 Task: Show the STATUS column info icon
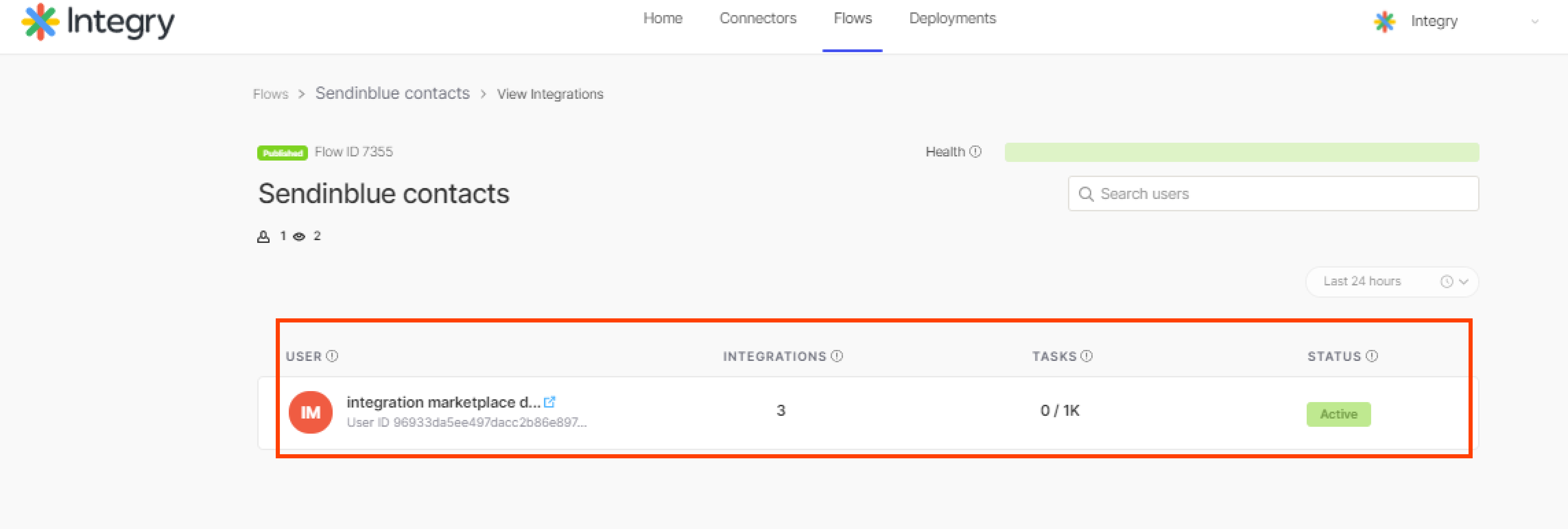point(1371,355)
